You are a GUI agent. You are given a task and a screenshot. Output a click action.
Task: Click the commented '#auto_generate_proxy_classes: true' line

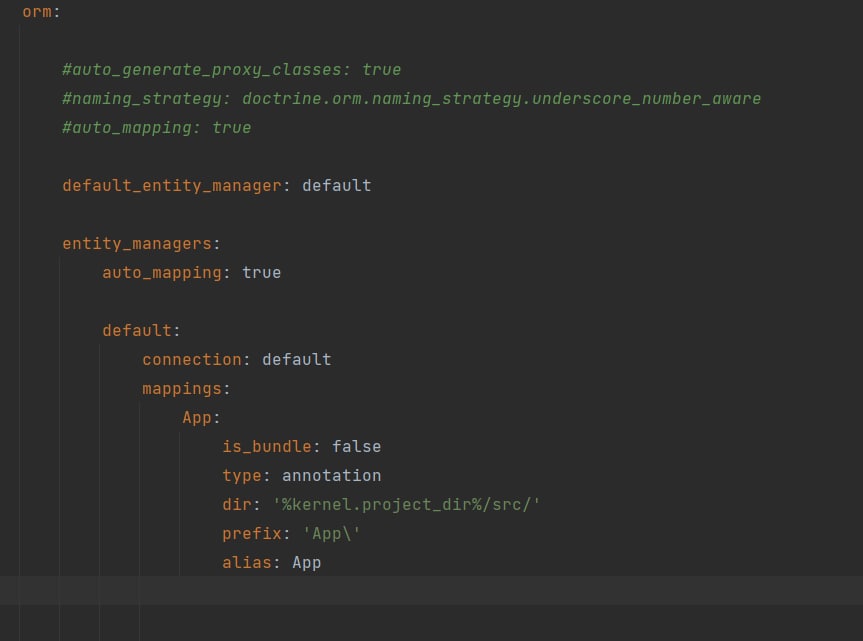click(232, 70)
